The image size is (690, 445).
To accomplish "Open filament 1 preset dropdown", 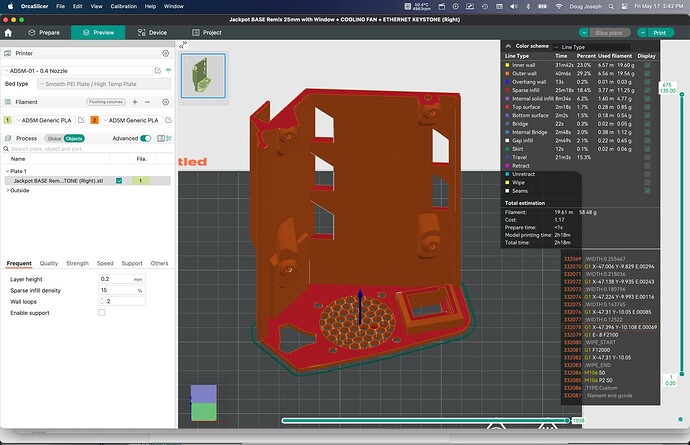I will [x=44, y=120].
